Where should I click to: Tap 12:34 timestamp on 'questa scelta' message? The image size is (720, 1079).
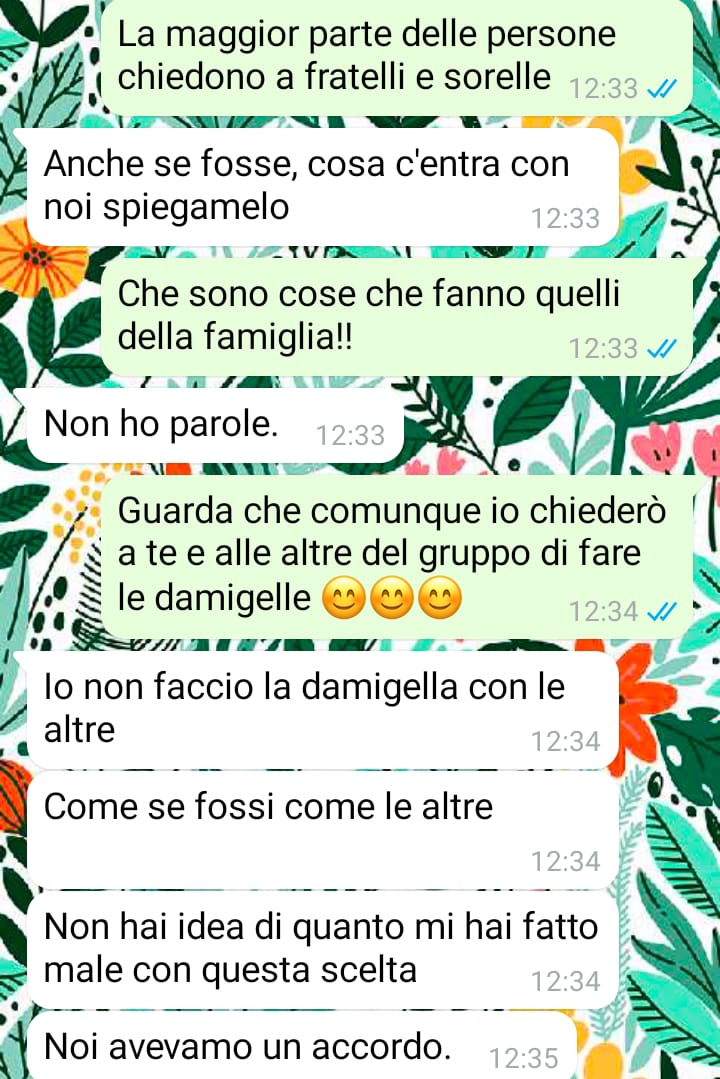click(566, 982)
